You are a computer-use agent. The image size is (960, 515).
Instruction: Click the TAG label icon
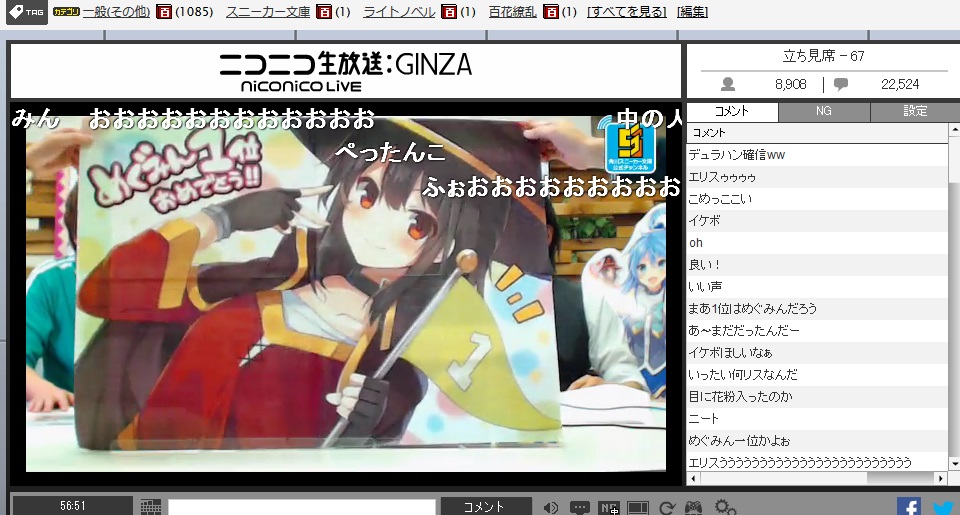click(26, 12)
